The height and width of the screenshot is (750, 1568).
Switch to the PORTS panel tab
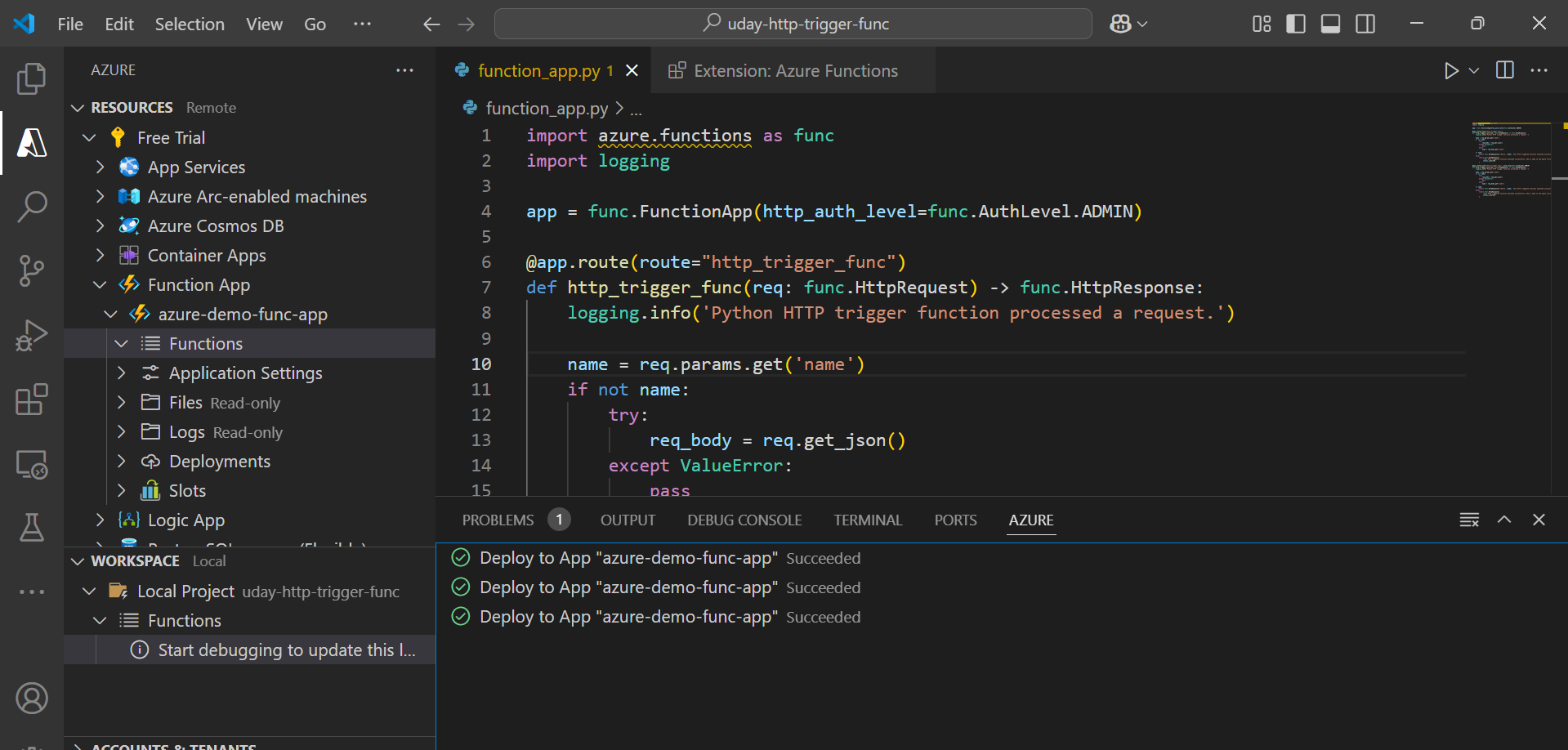[955, 520]
